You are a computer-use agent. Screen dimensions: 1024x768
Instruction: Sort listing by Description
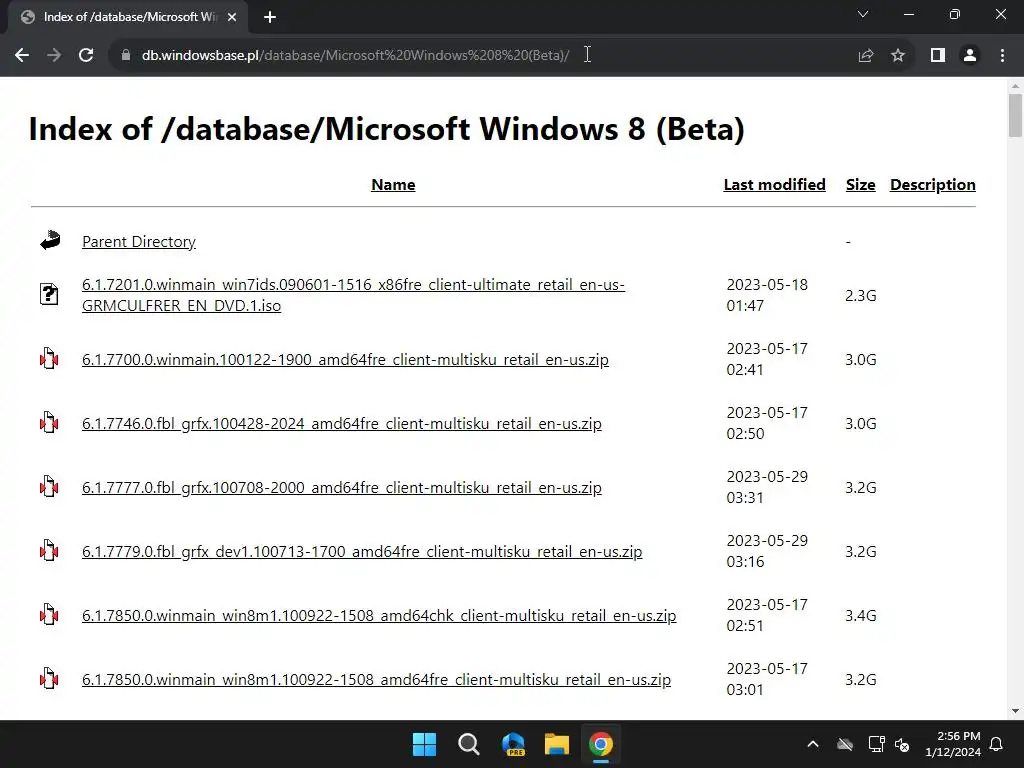[933, 185]
